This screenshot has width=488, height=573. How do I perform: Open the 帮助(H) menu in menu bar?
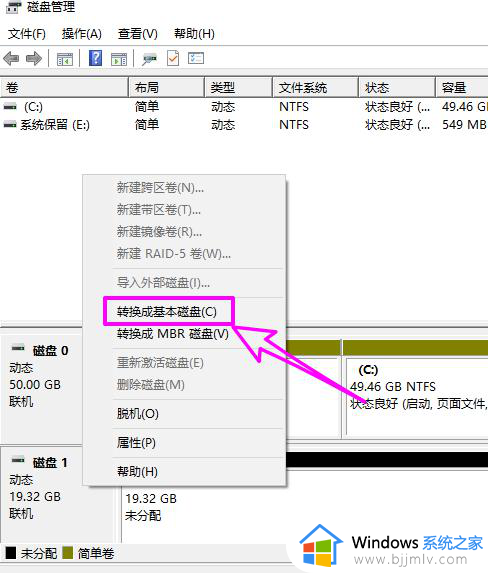pos(194,34)
